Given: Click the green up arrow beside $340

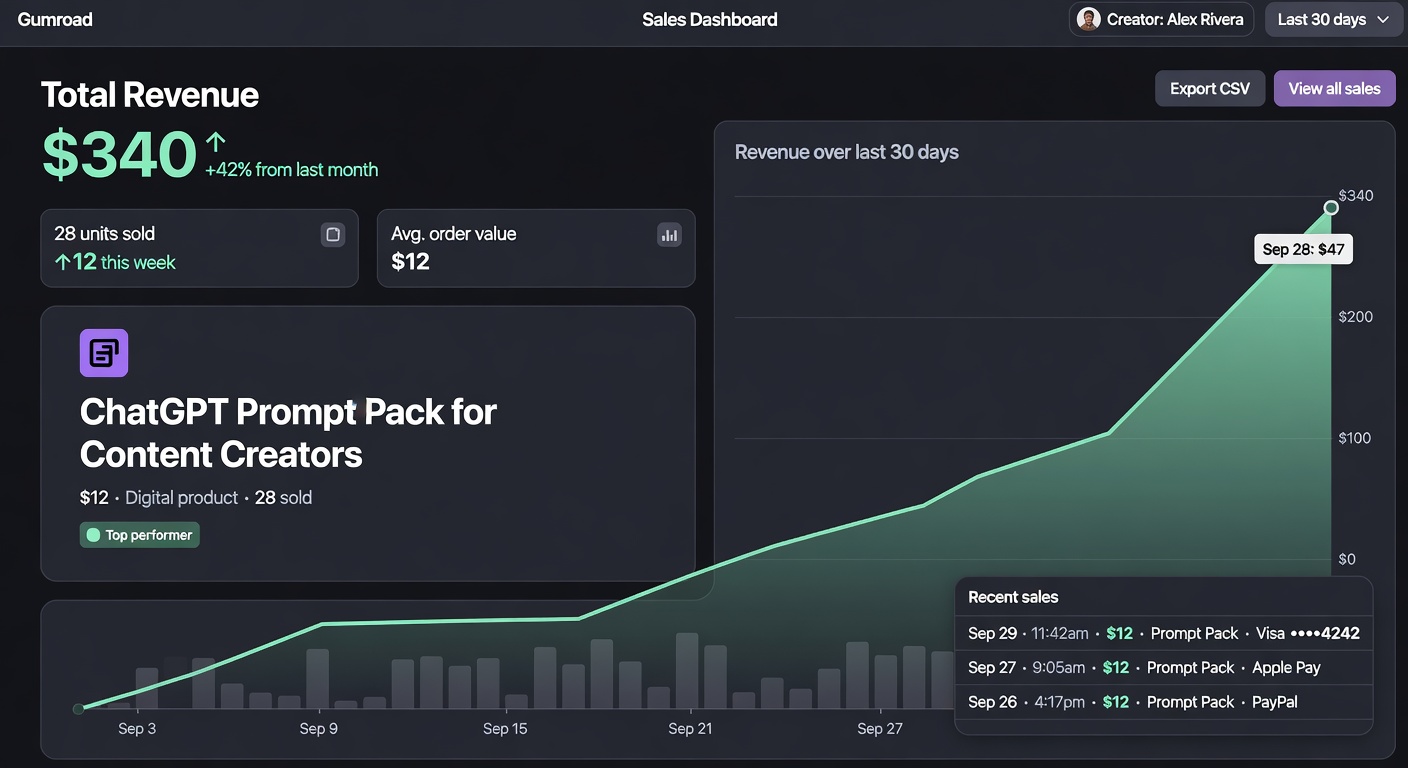Looking at the screenshot, I should click(x=215, y=143).
